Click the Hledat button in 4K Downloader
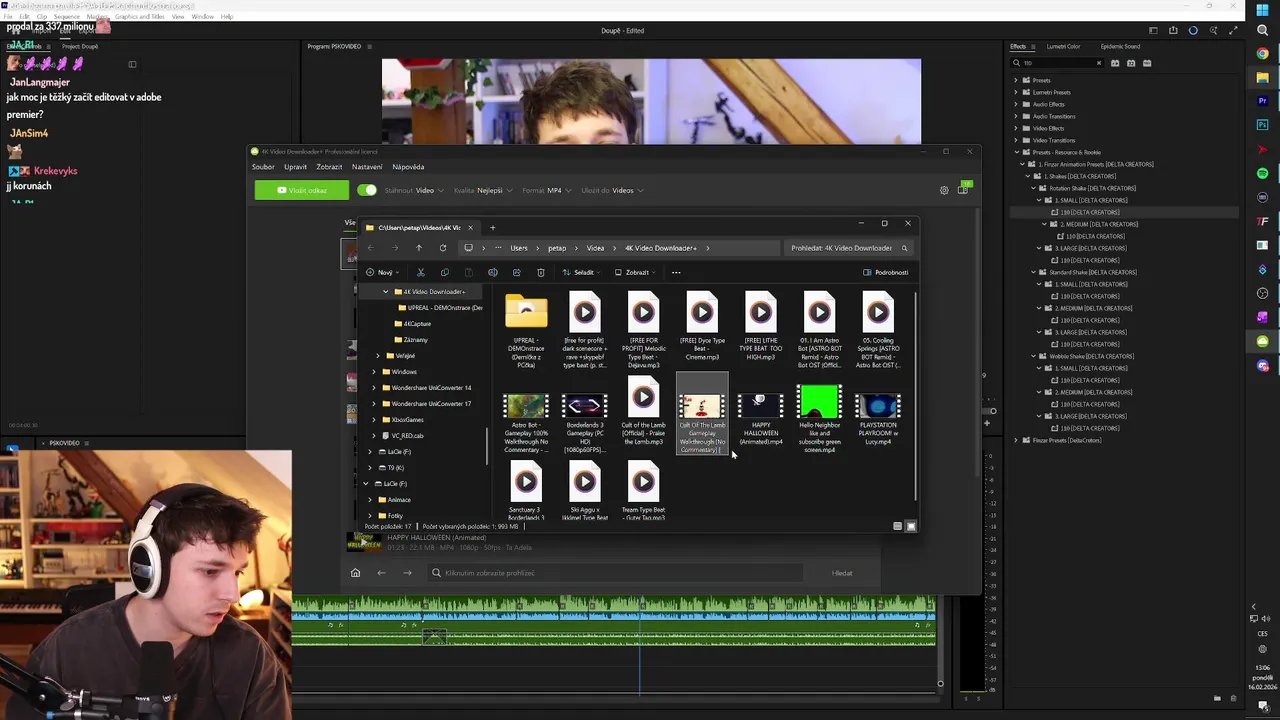 click(x=842, y=573)
